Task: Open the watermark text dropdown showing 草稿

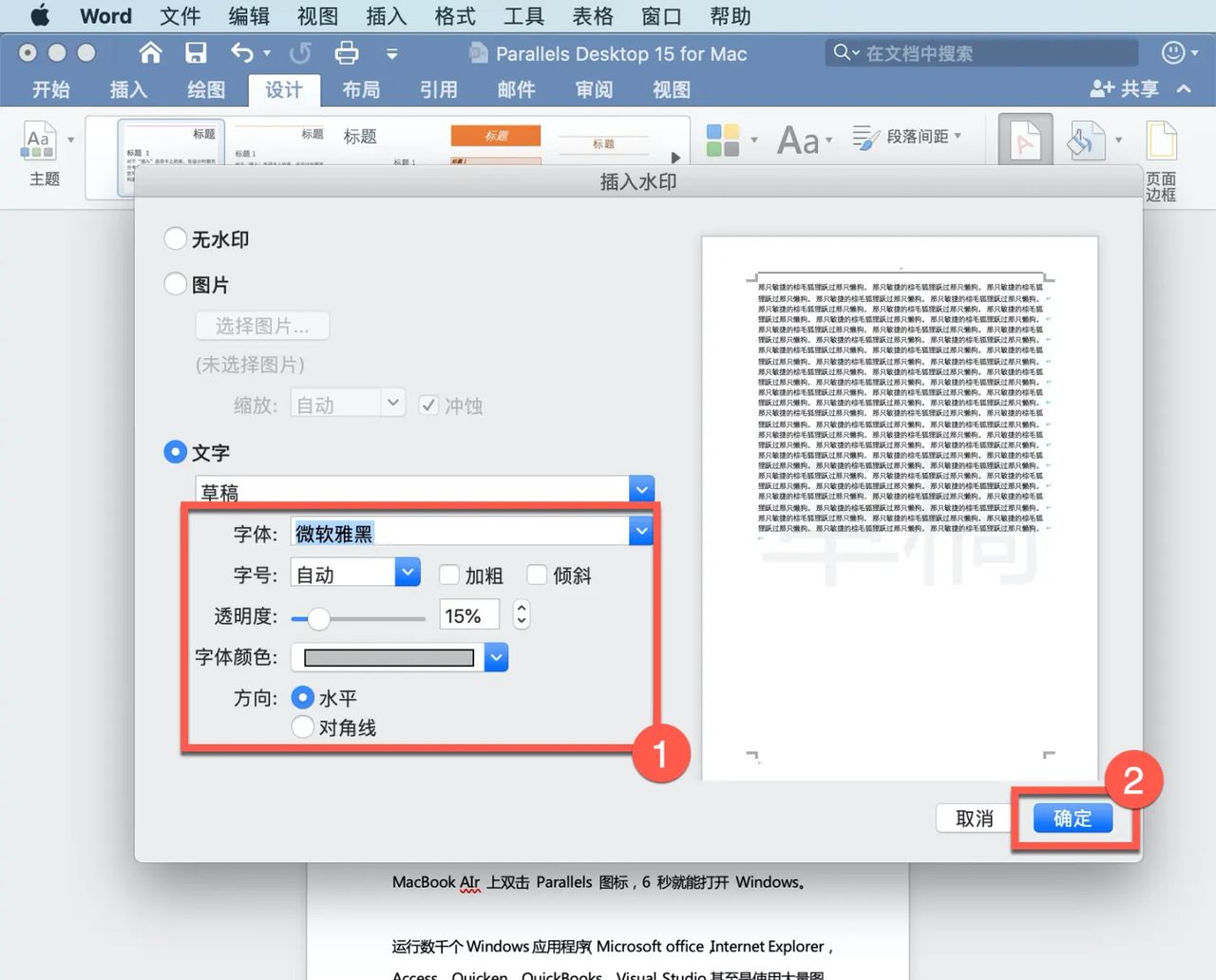Action: (x=642, y=488)
